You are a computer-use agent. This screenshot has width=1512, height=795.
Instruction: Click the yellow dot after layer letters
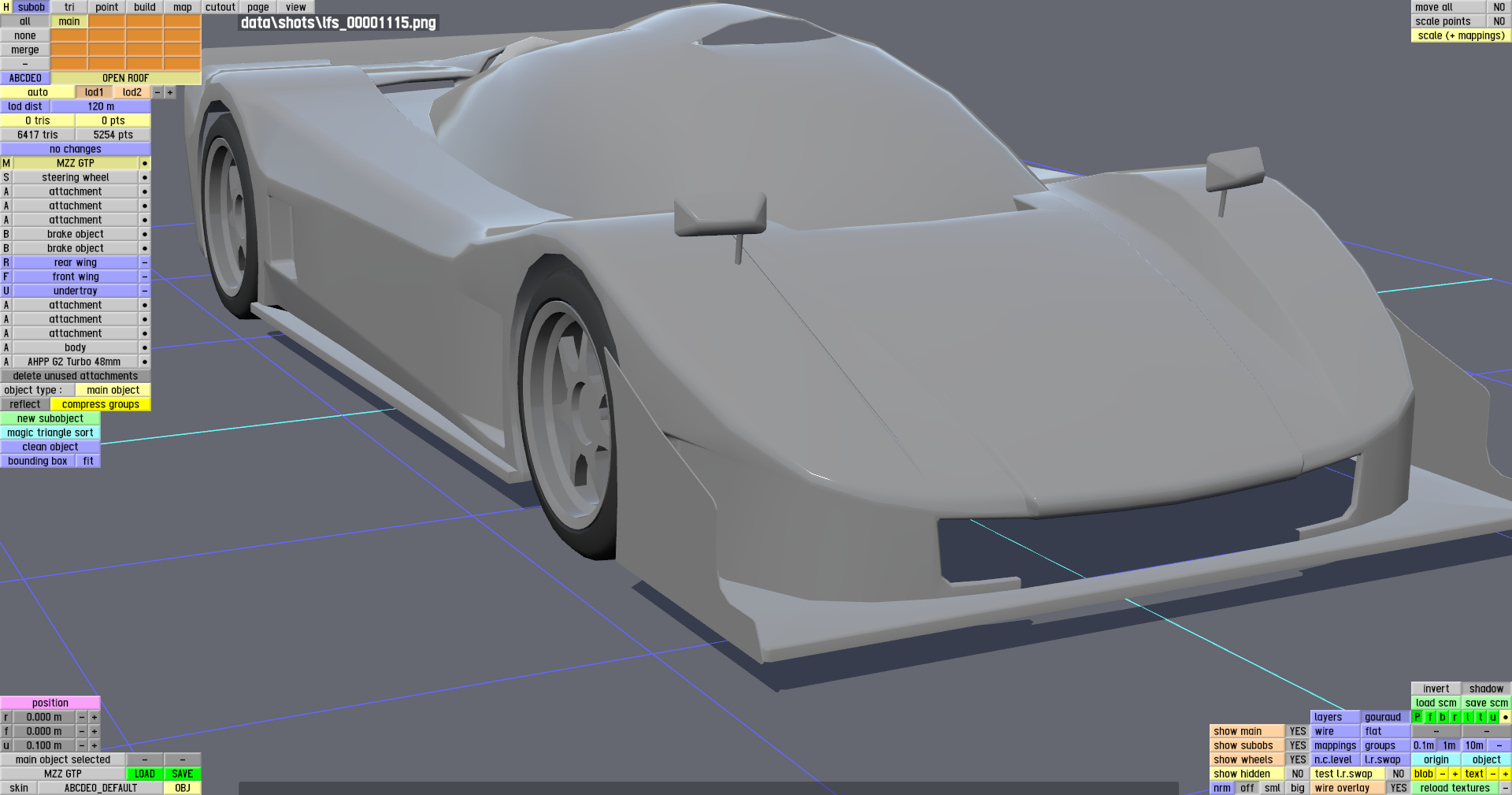[x=1506, y=717]
